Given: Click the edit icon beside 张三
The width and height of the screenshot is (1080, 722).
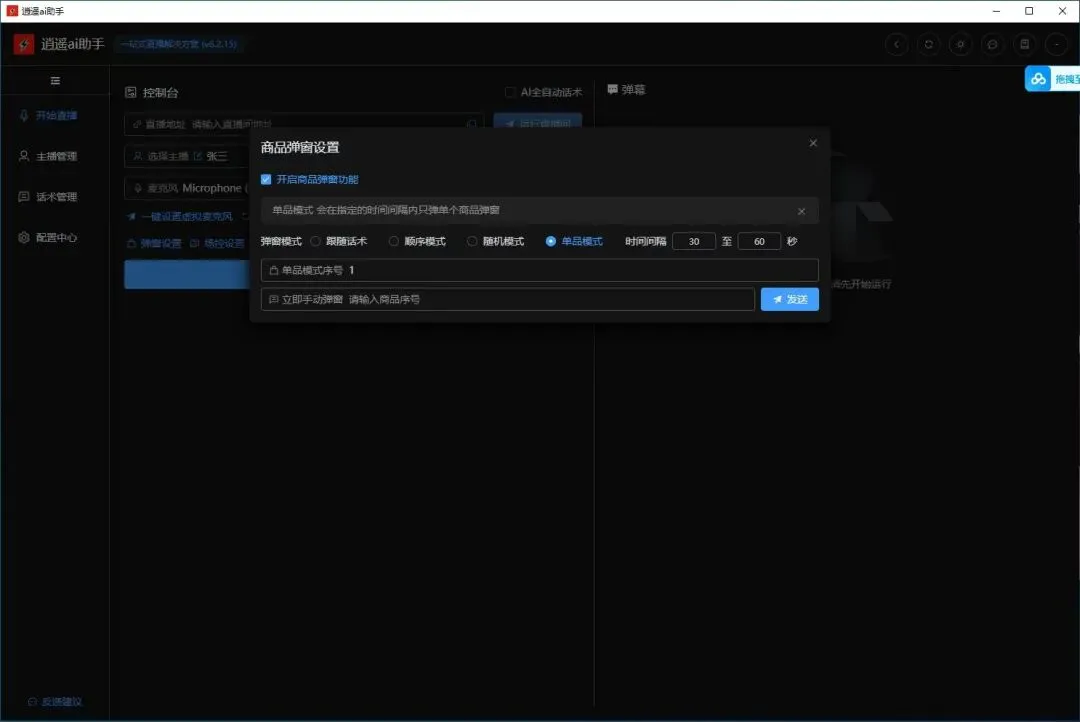Looking at the screenshot, I should coord(198,156).
